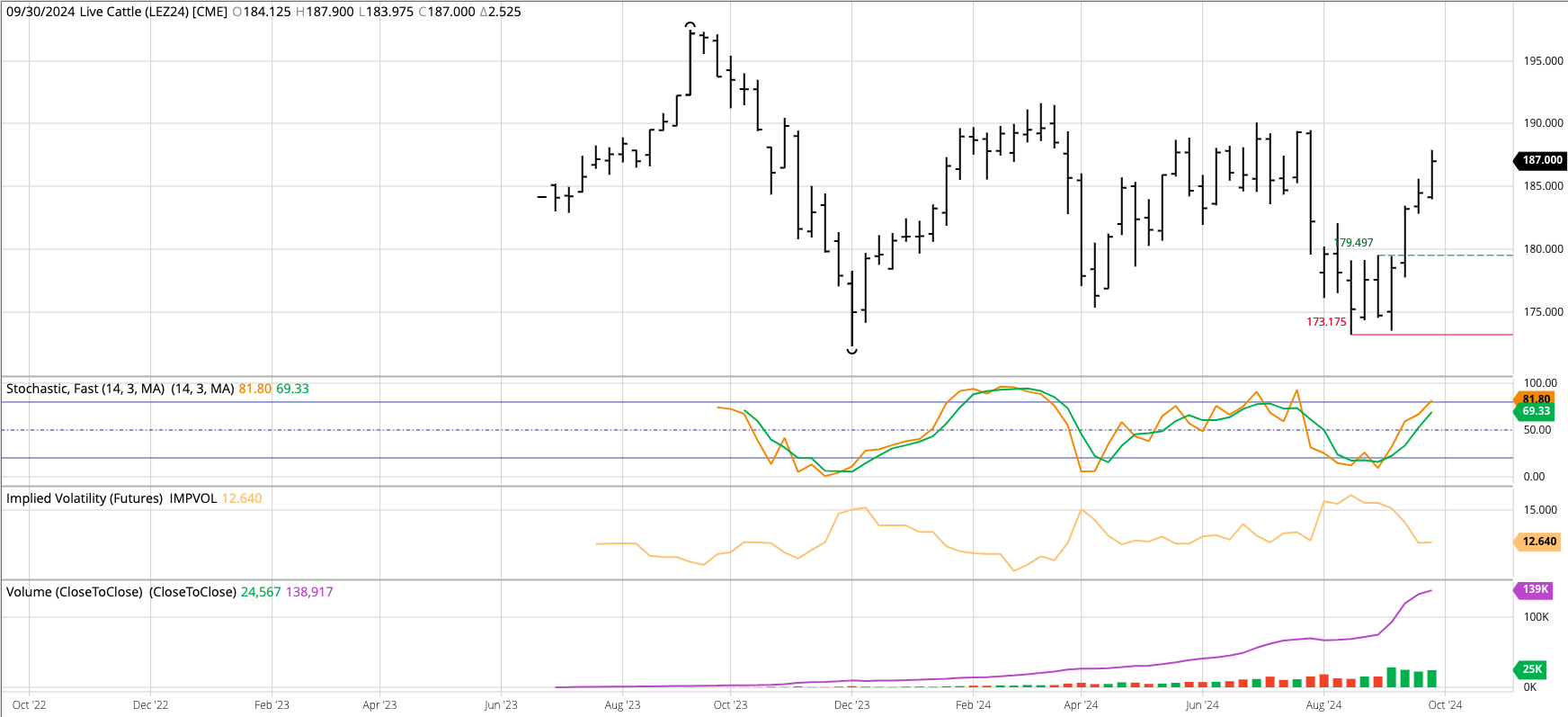This screenshot has width=1568, height=717.
Task: Click the green 69.33 badge on stochastic axis
Action: click(x=1535, y=411)
